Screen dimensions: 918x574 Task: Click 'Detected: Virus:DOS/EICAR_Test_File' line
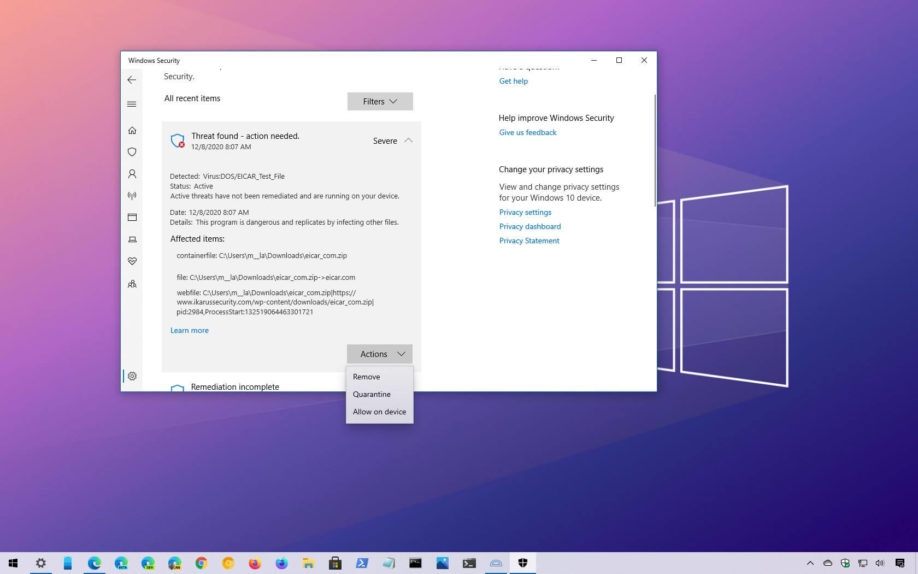pos(227,176)
